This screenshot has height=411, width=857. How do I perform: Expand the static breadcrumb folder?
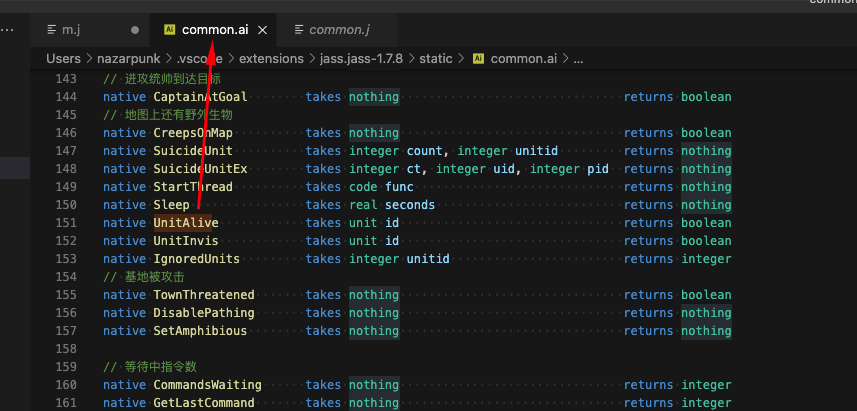coord(436,59)
